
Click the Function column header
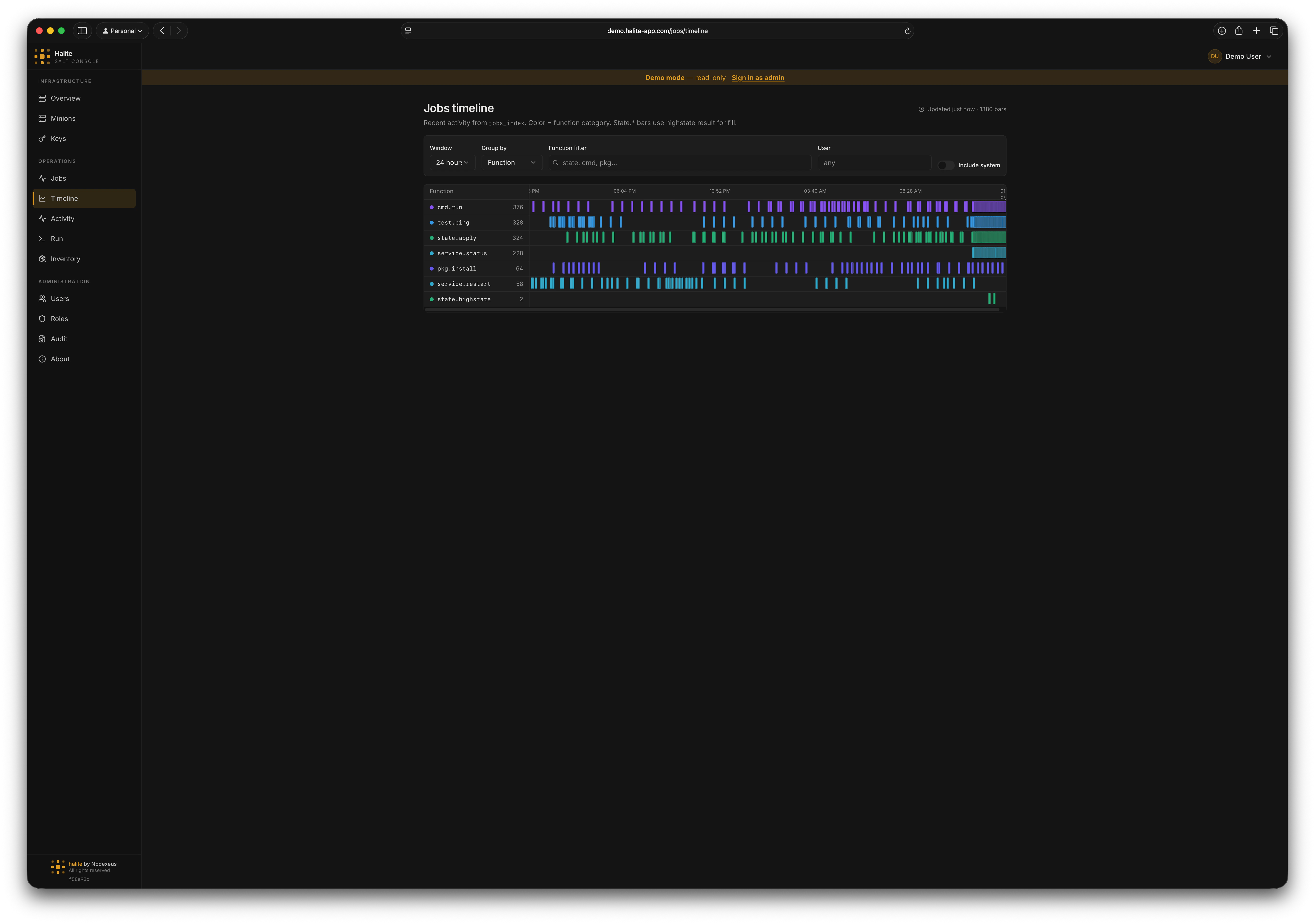442,191
